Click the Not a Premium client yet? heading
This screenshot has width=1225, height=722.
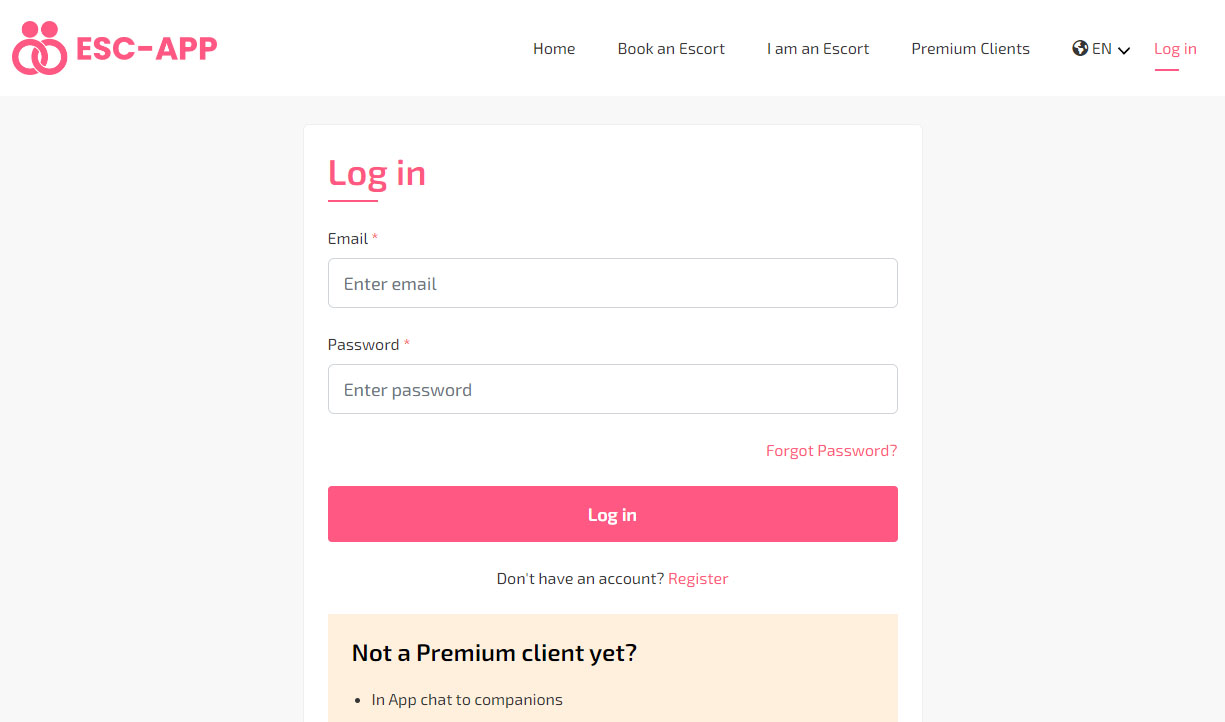494,653
